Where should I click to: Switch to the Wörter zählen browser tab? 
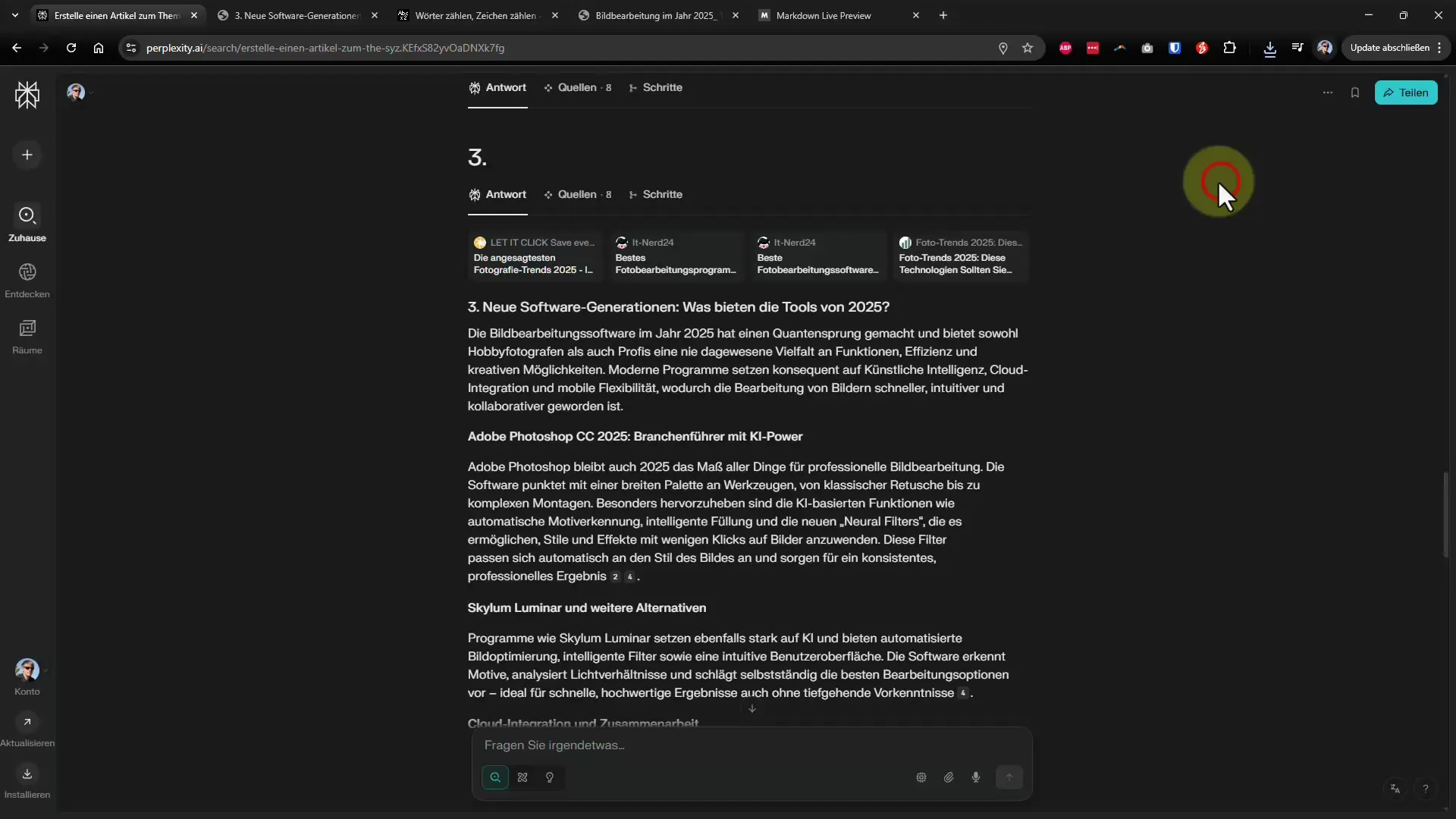pos(475,15)
